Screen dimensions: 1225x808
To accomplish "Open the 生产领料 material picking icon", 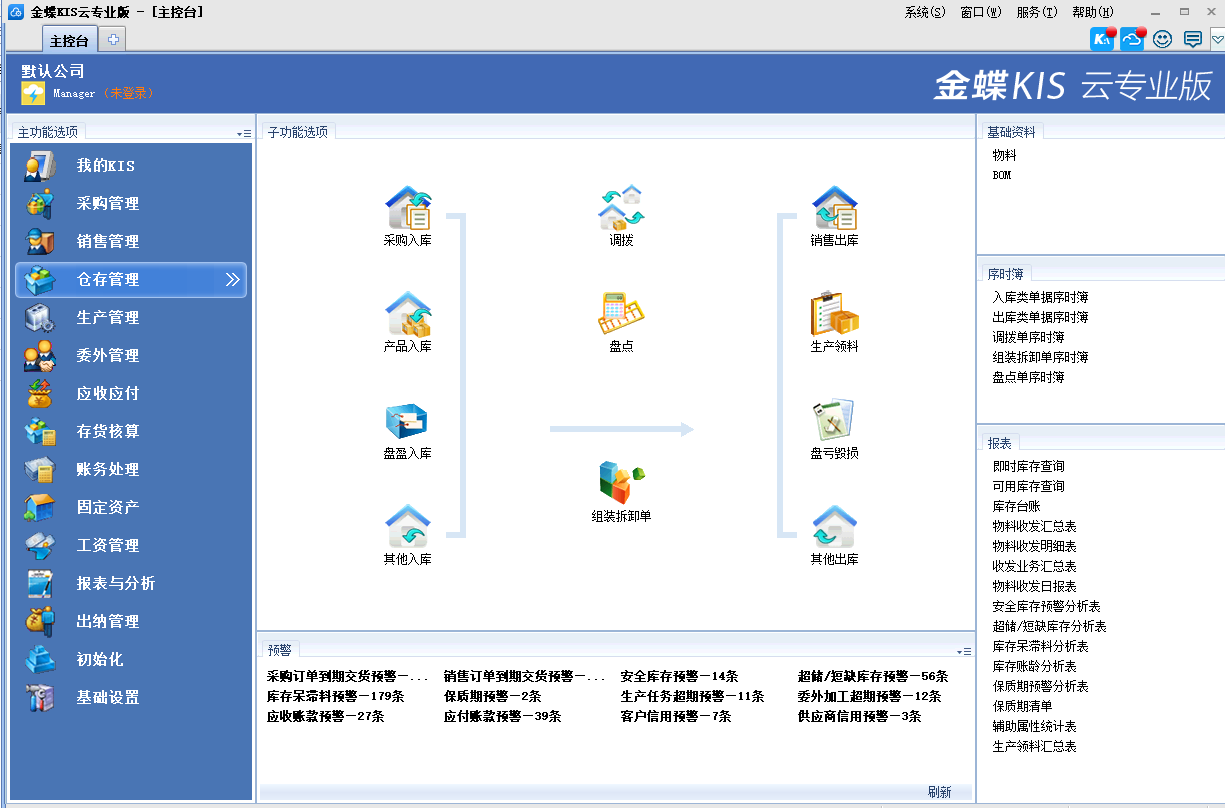I will pos(835,315).
